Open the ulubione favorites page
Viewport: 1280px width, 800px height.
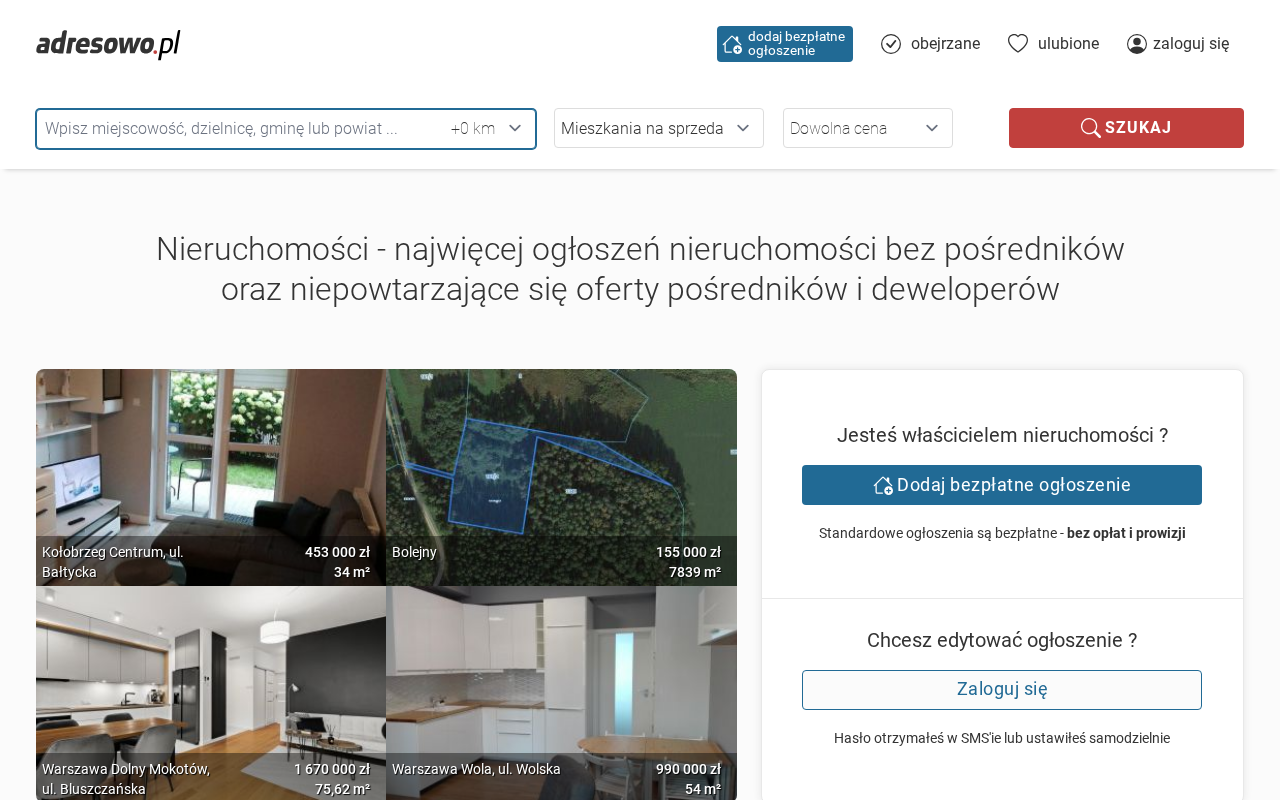point(1068,44)
